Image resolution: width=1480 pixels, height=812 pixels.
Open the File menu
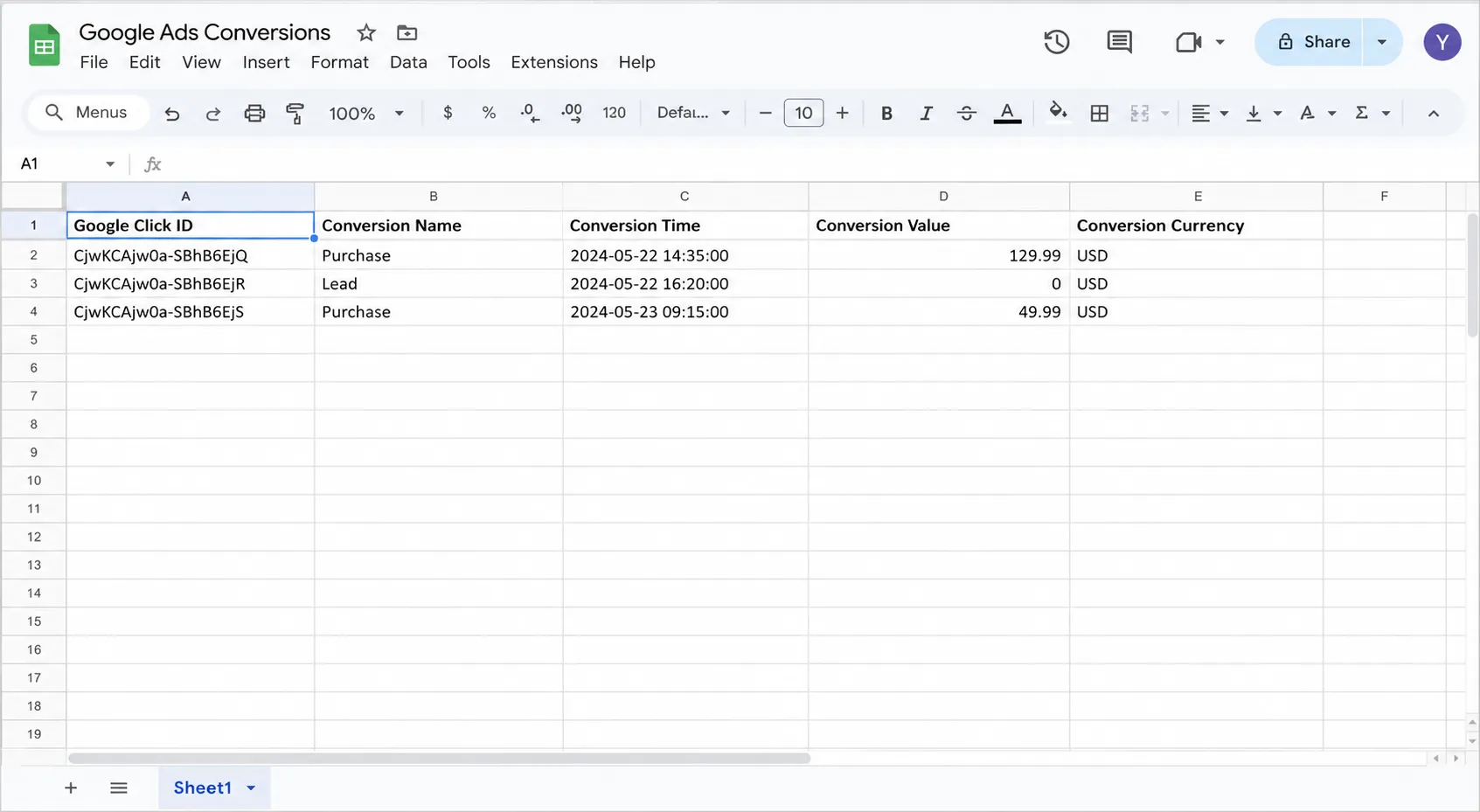94,62
